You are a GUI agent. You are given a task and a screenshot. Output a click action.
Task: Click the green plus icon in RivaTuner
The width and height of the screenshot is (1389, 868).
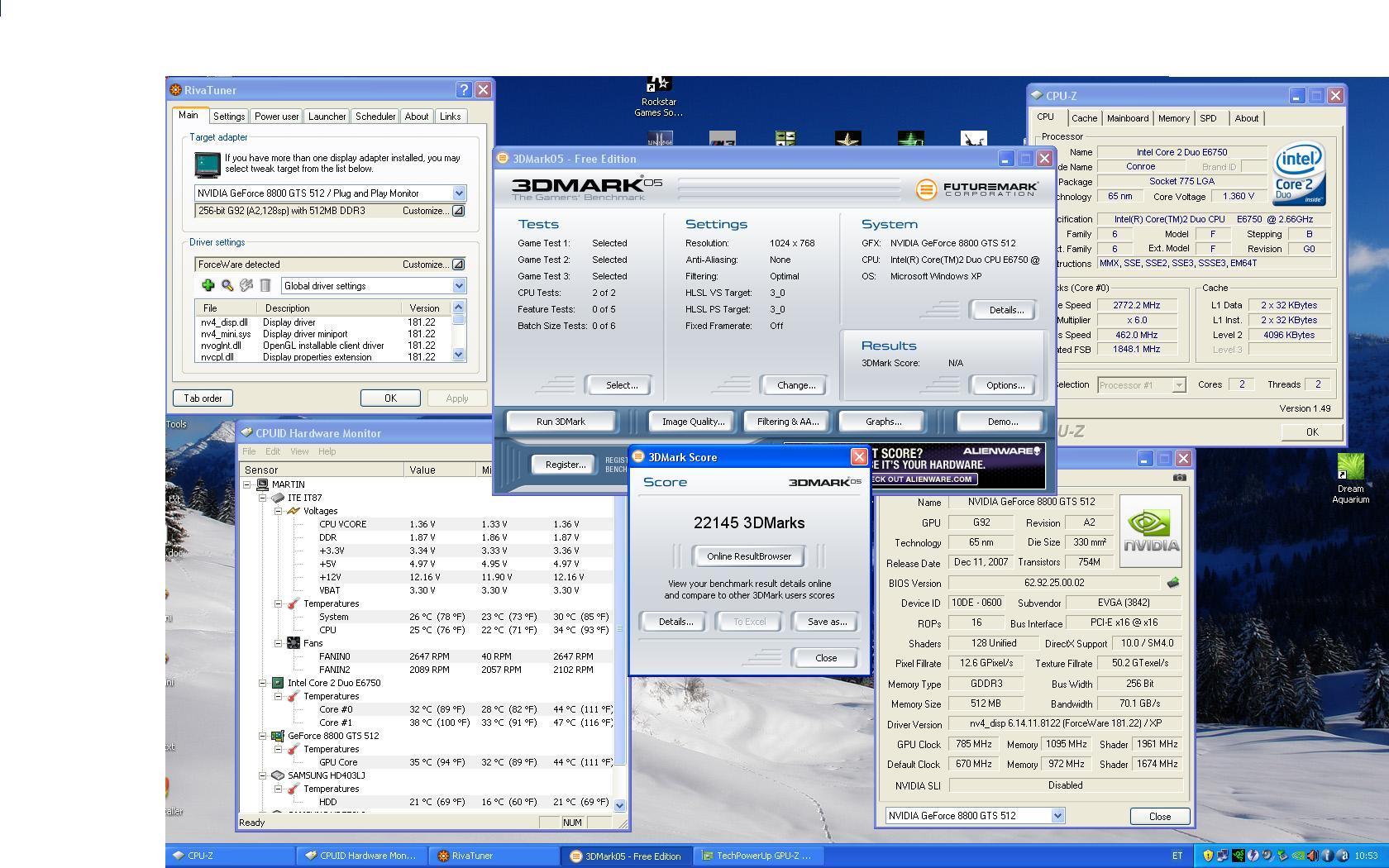point(208,285)
